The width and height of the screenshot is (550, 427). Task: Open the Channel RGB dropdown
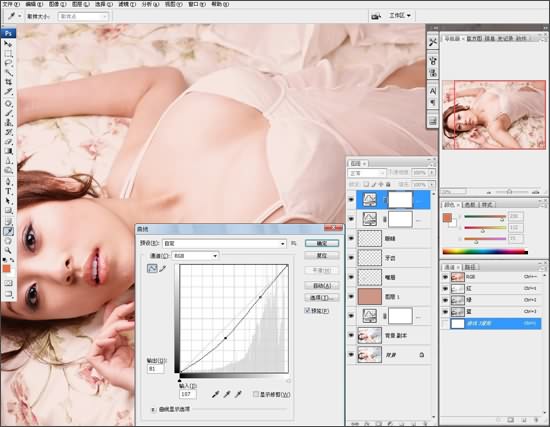coord(195,256)
